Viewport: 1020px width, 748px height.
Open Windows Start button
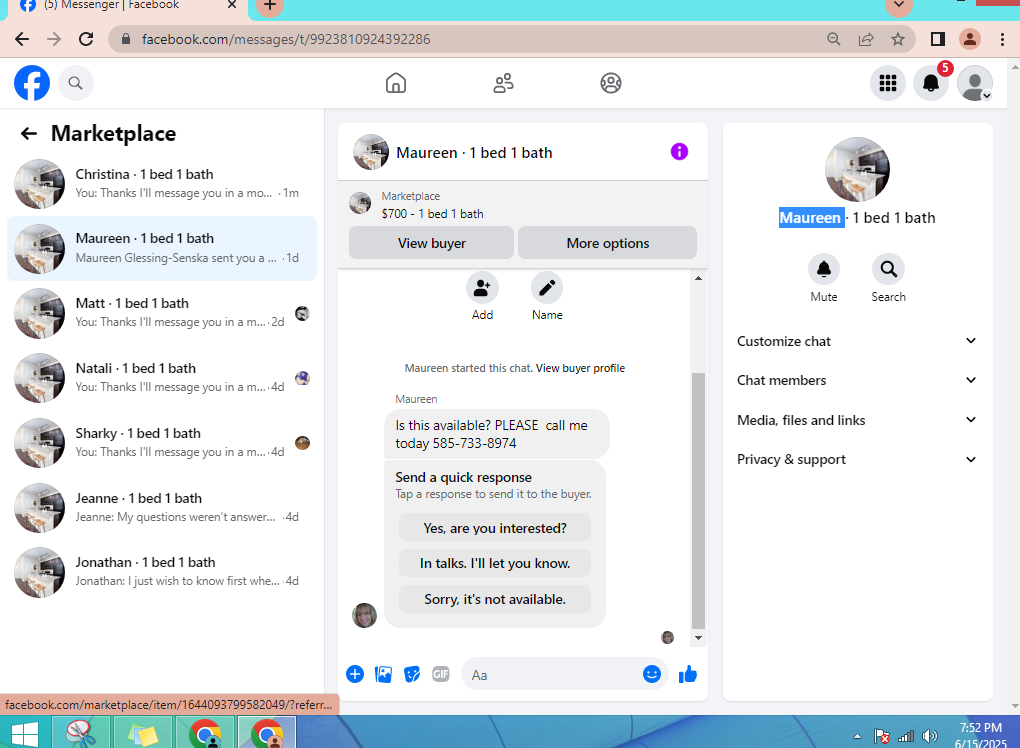point(25,734)
